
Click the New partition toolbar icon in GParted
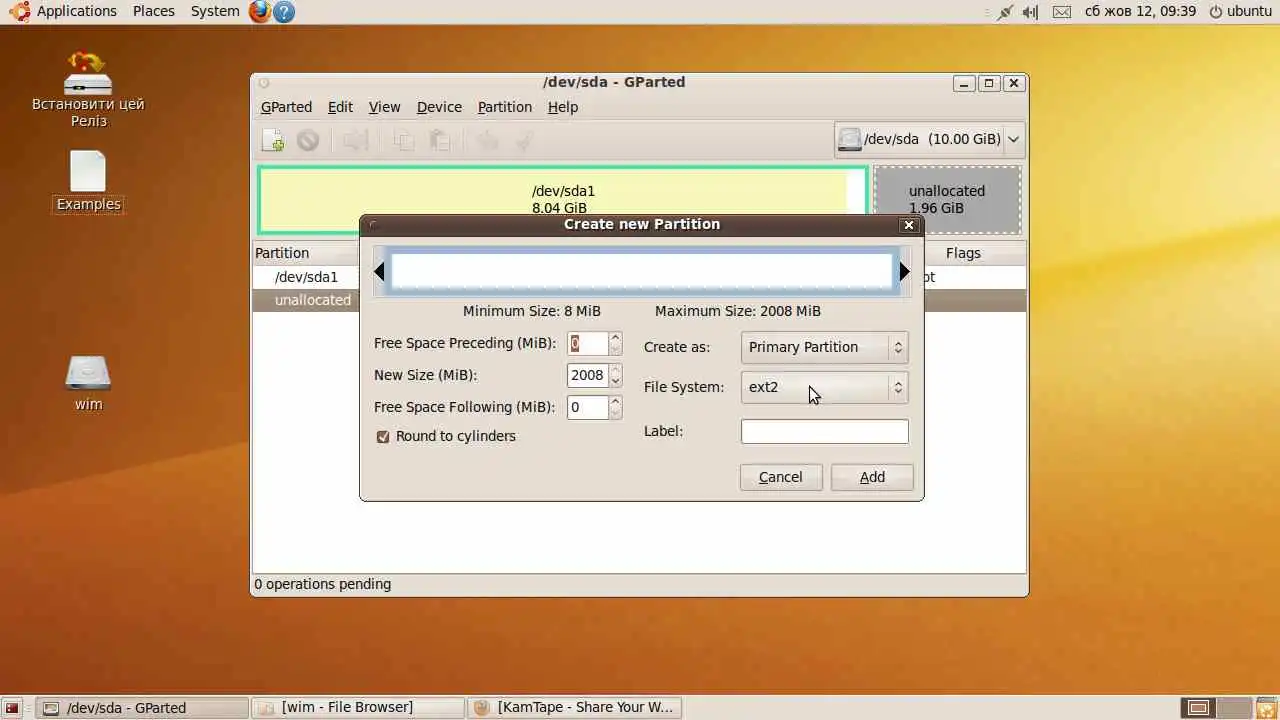(x=272, y=141)
